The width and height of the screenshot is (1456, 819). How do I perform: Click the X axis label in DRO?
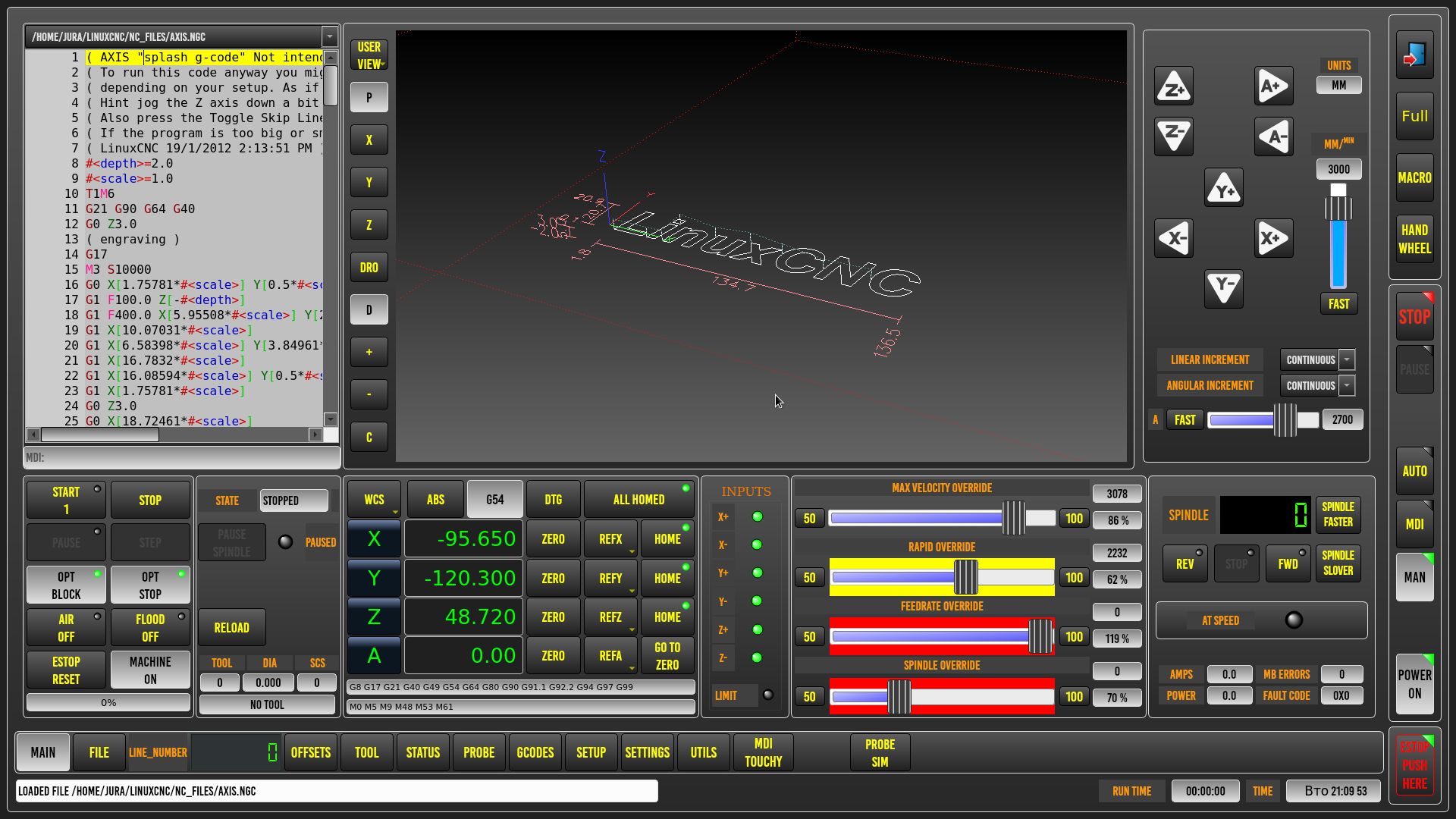click(374, 538)
